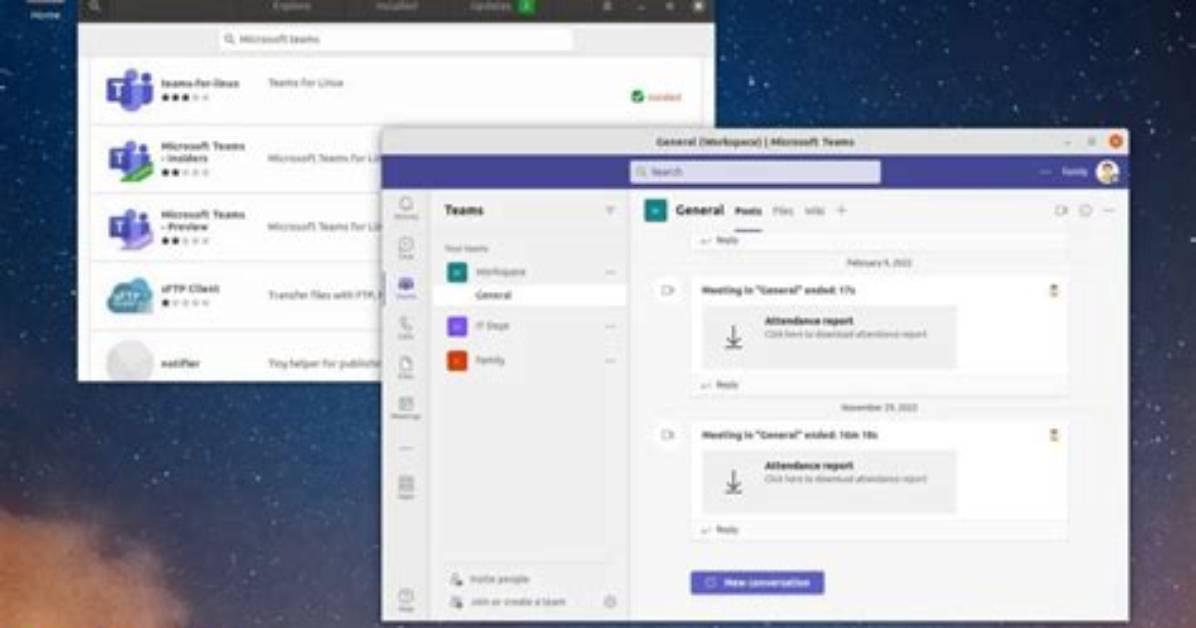Click the Installed badge for teams-for-linux
The image size is (1196, 628).
tap(656, 97)
